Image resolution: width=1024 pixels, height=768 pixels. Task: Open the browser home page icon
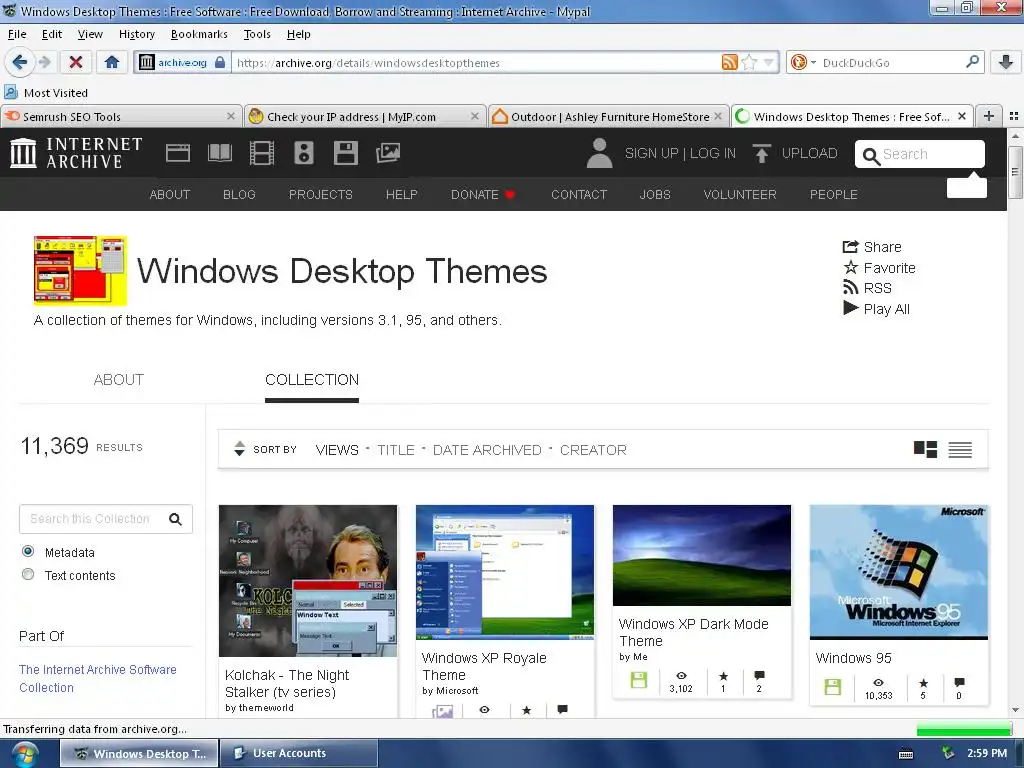coord(112,62)
